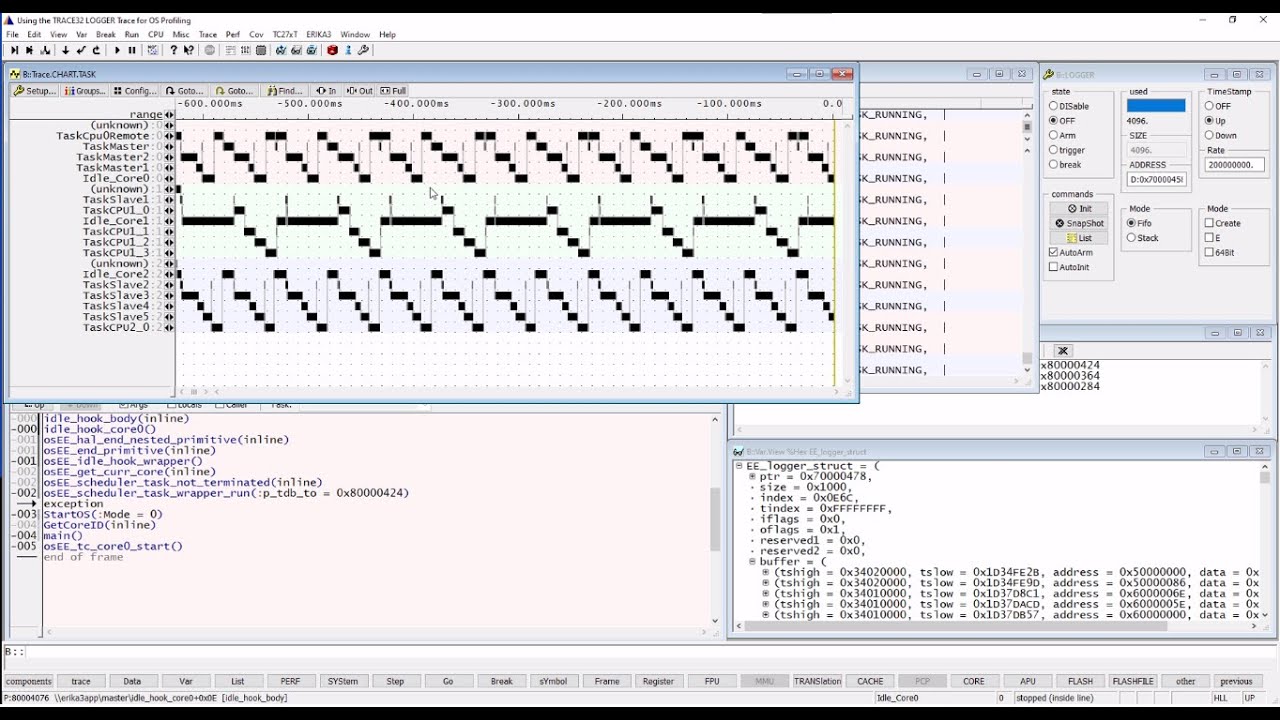Viewport: 1280px width, 720px height.
Task: Click the Up loop arrow toolbar icon
Action: (96, 50)
